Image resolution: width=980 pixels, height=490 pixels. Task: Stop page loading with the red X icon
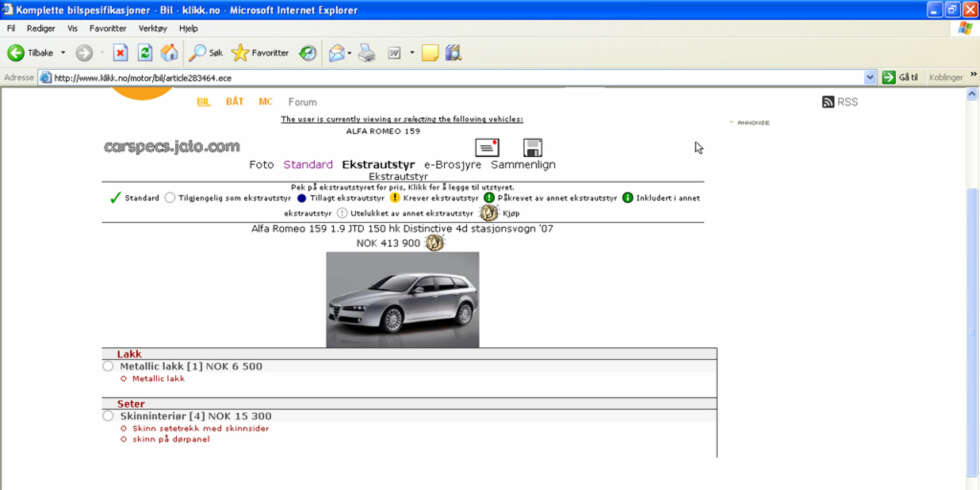coord(120,53)
